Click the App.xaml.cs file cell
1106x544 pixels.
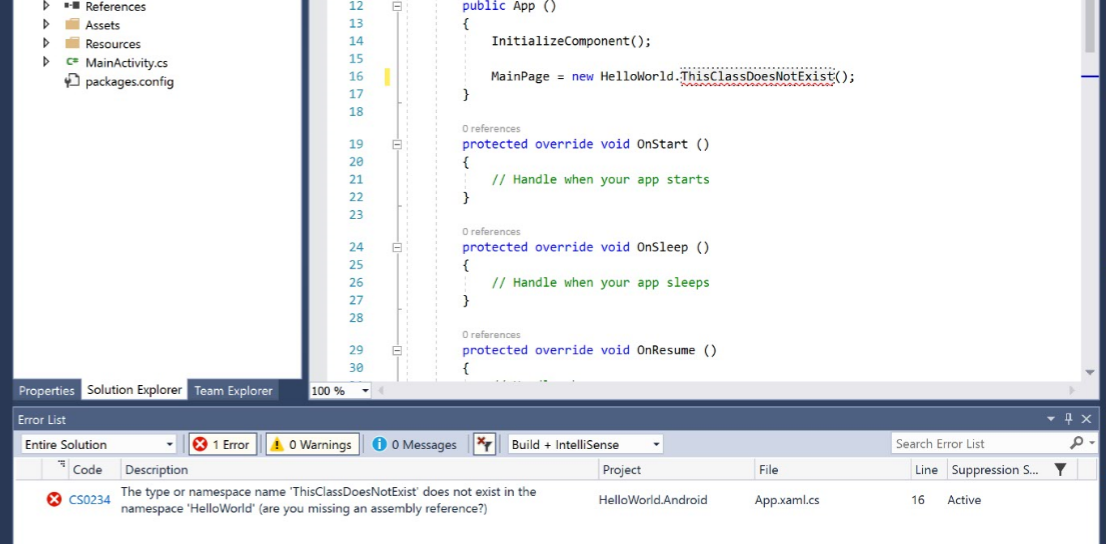[787, 500]
